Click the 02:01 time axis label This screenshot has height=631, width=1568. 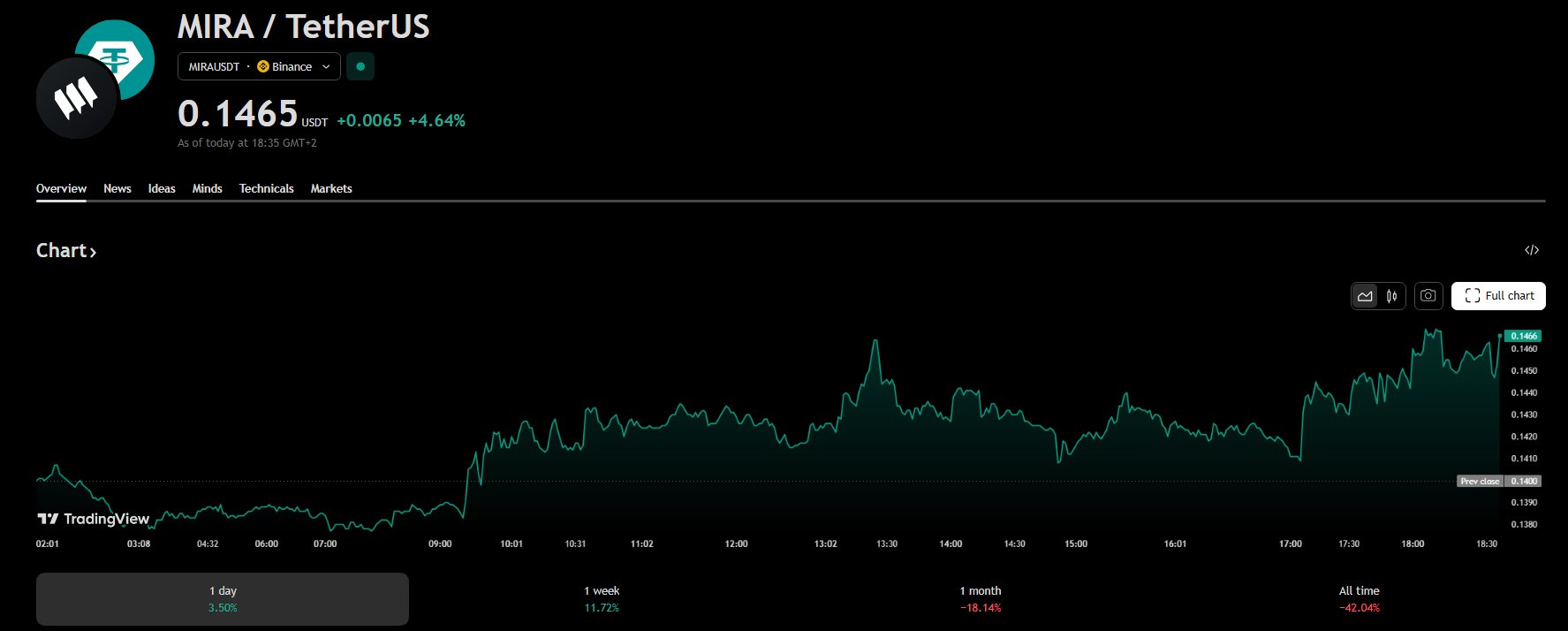coord(48,544)
